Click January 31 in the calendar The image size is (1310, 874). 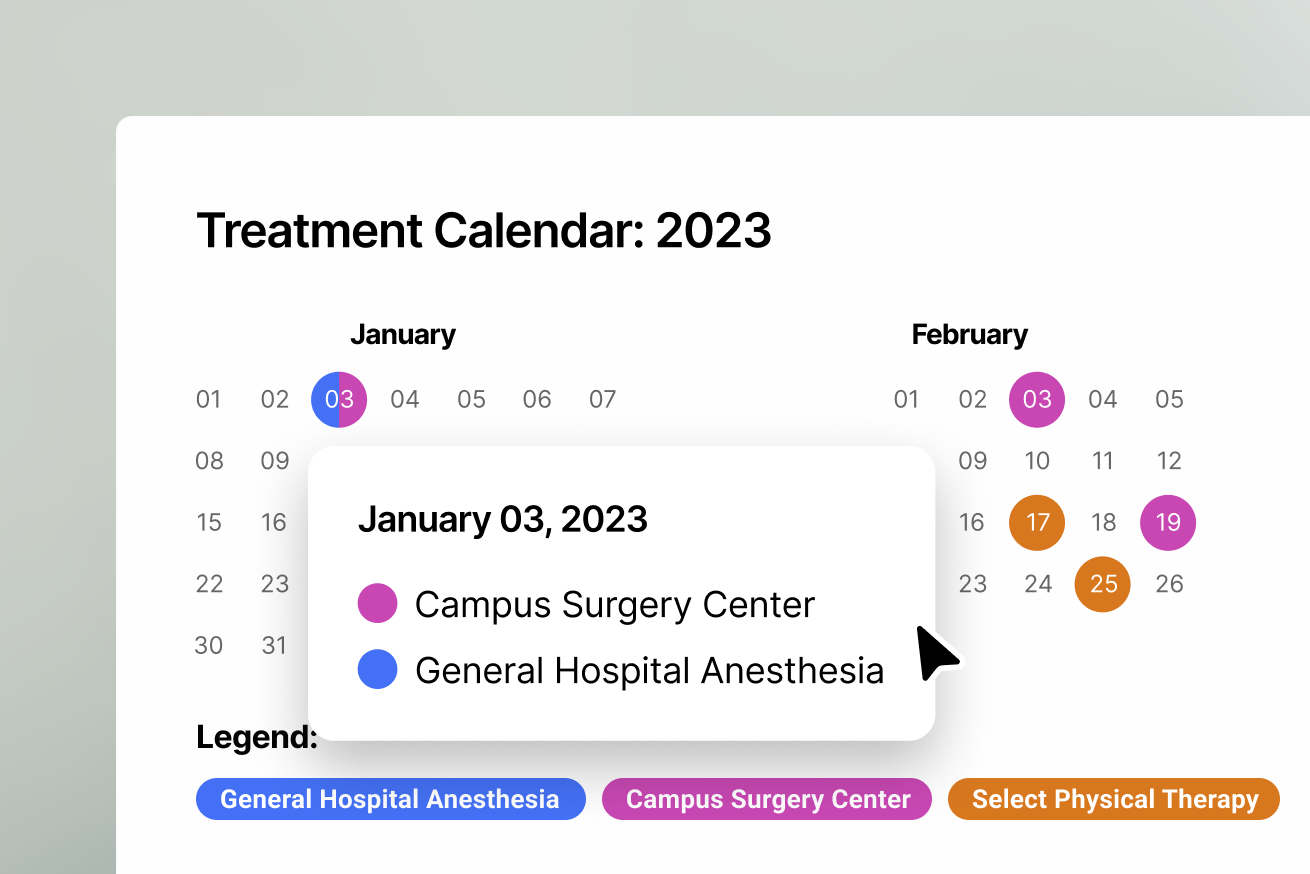pyautogui.click(x=274, y=646)
